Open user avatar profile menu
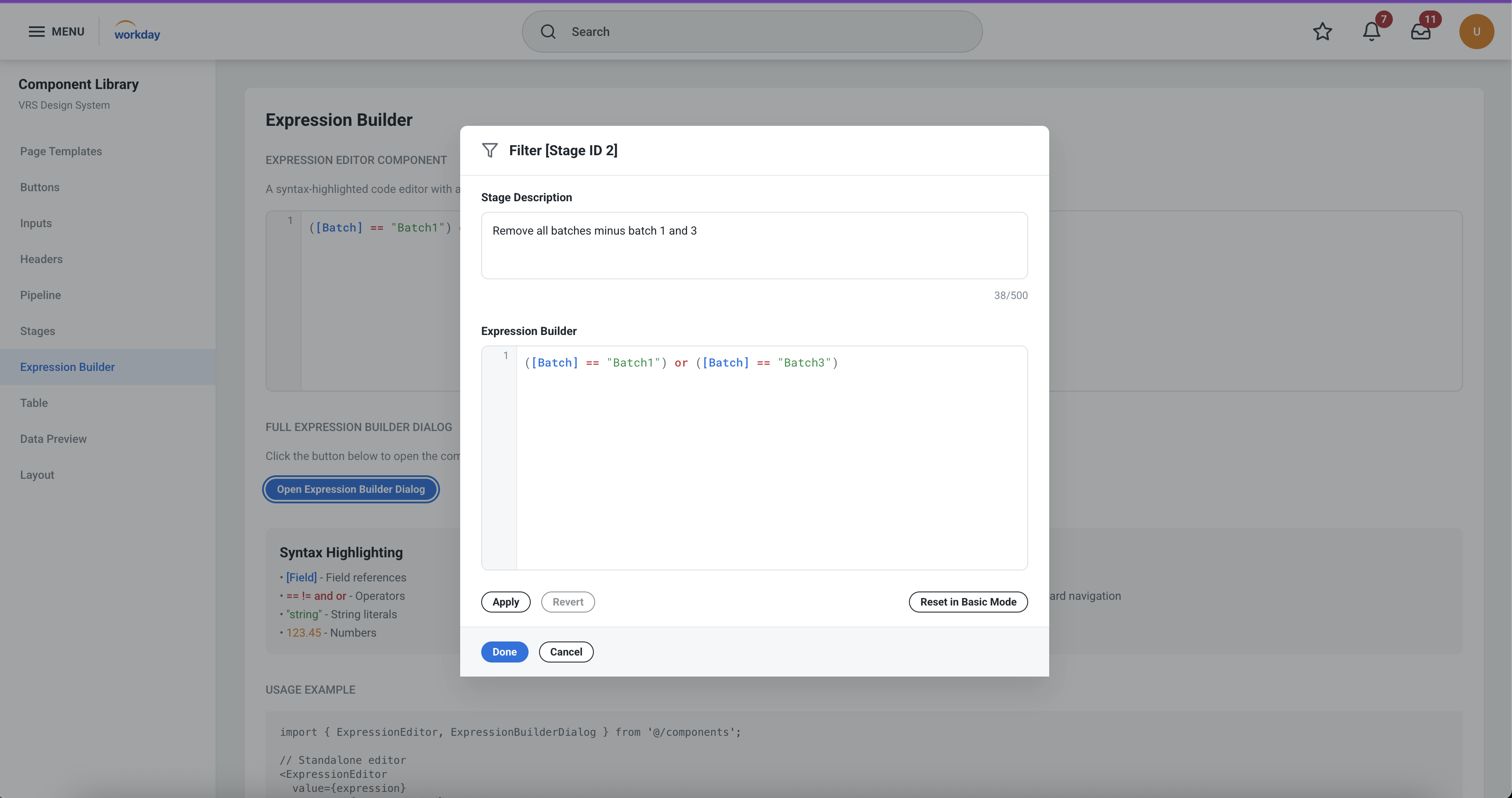Image resolution: width=1512 pixels, height=798 pixels. coord(1476,32)
